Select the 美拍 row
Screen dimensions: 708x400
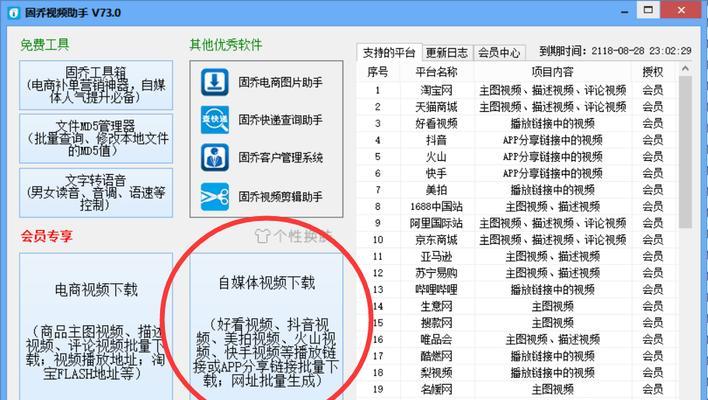(517, 190)
